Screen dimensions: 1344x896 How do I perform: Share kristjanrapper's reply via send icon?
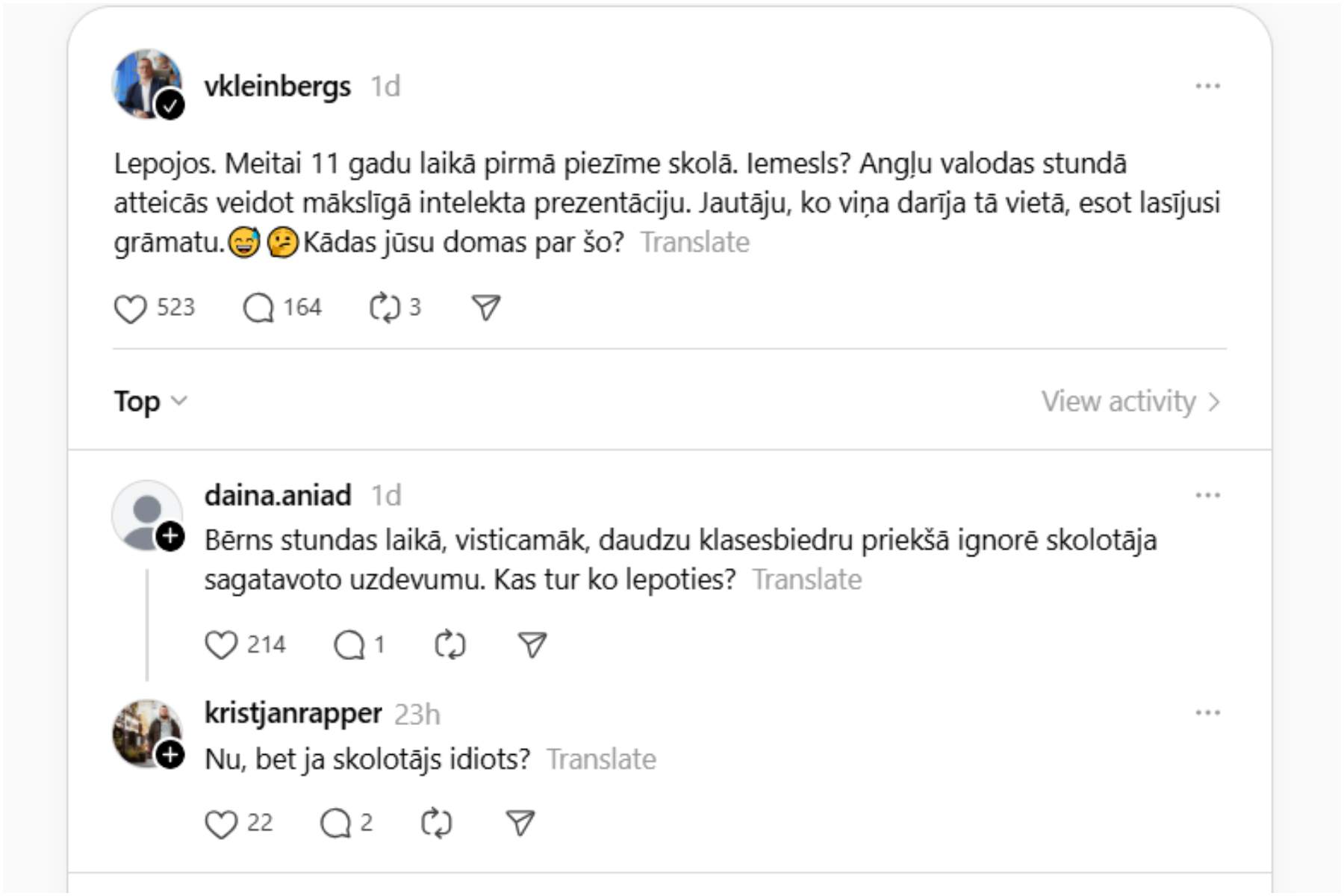[x=520, y=823]
